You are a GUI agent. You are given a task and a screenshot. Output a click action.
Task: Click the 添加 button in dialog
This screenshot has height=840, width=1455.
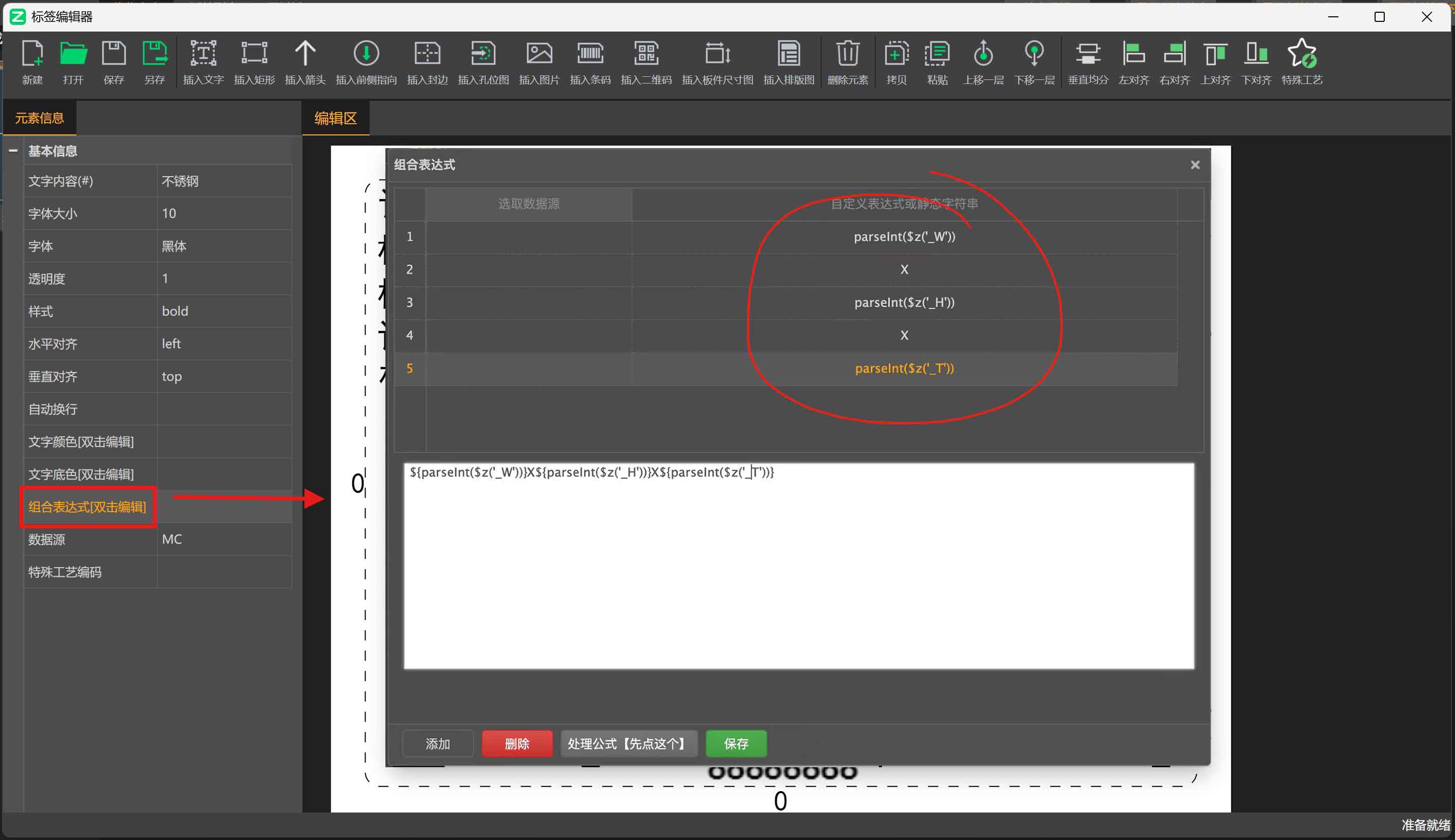[437, 744]
